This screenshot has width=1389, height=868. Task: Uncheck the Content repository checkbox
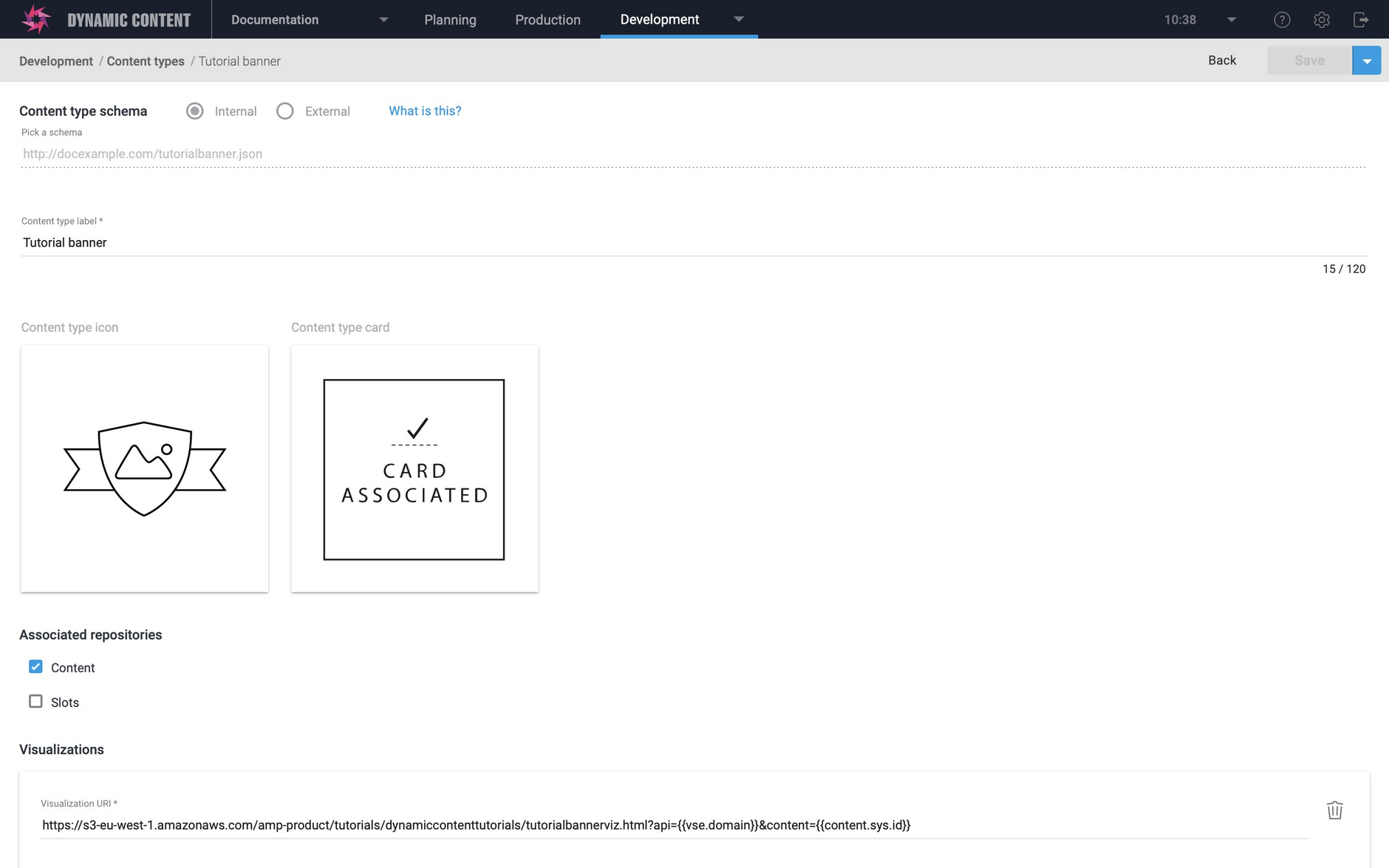point(35,667)
